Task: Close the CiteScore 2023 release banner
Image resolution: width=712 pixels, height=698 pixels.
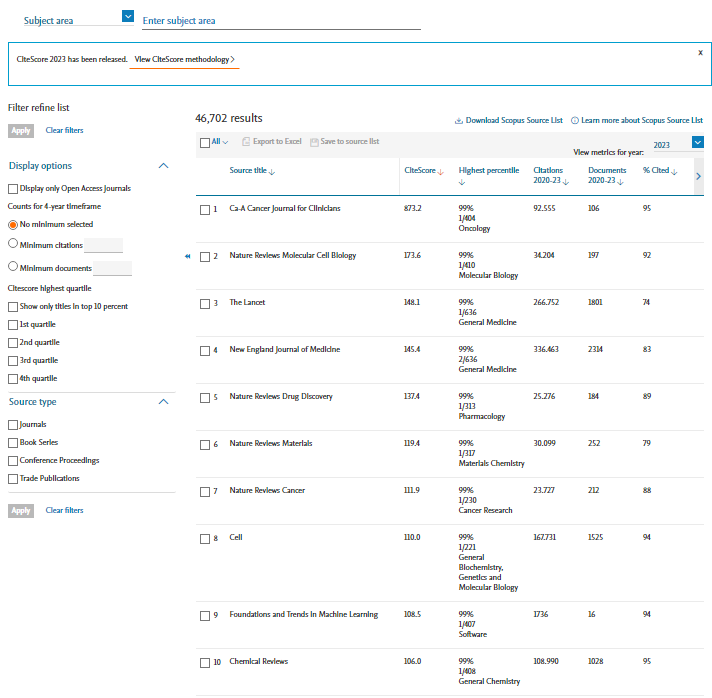Action: (700, 53)
